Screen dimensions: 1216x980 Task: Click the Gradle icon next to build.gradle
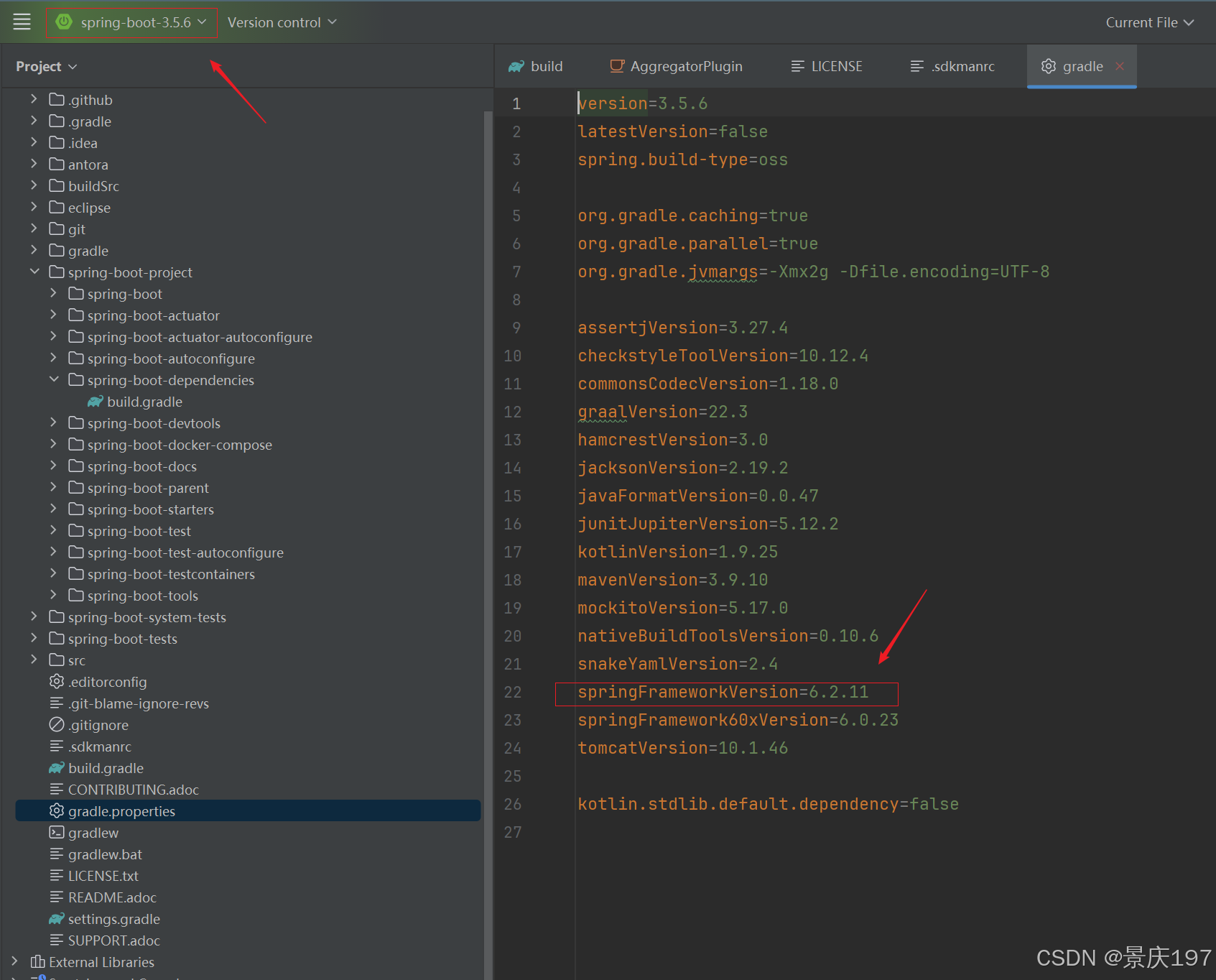[x=56, y=767]
